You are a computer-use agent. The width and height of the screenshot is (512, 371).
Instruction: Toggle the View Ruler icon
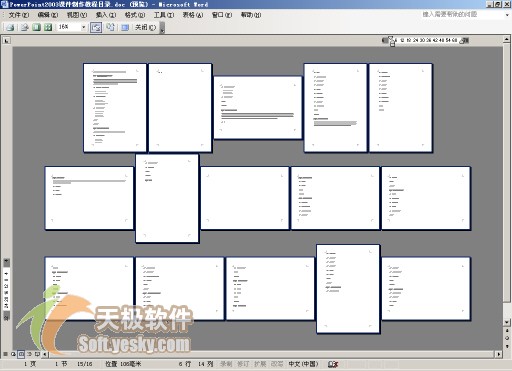[x=96, y=27]
